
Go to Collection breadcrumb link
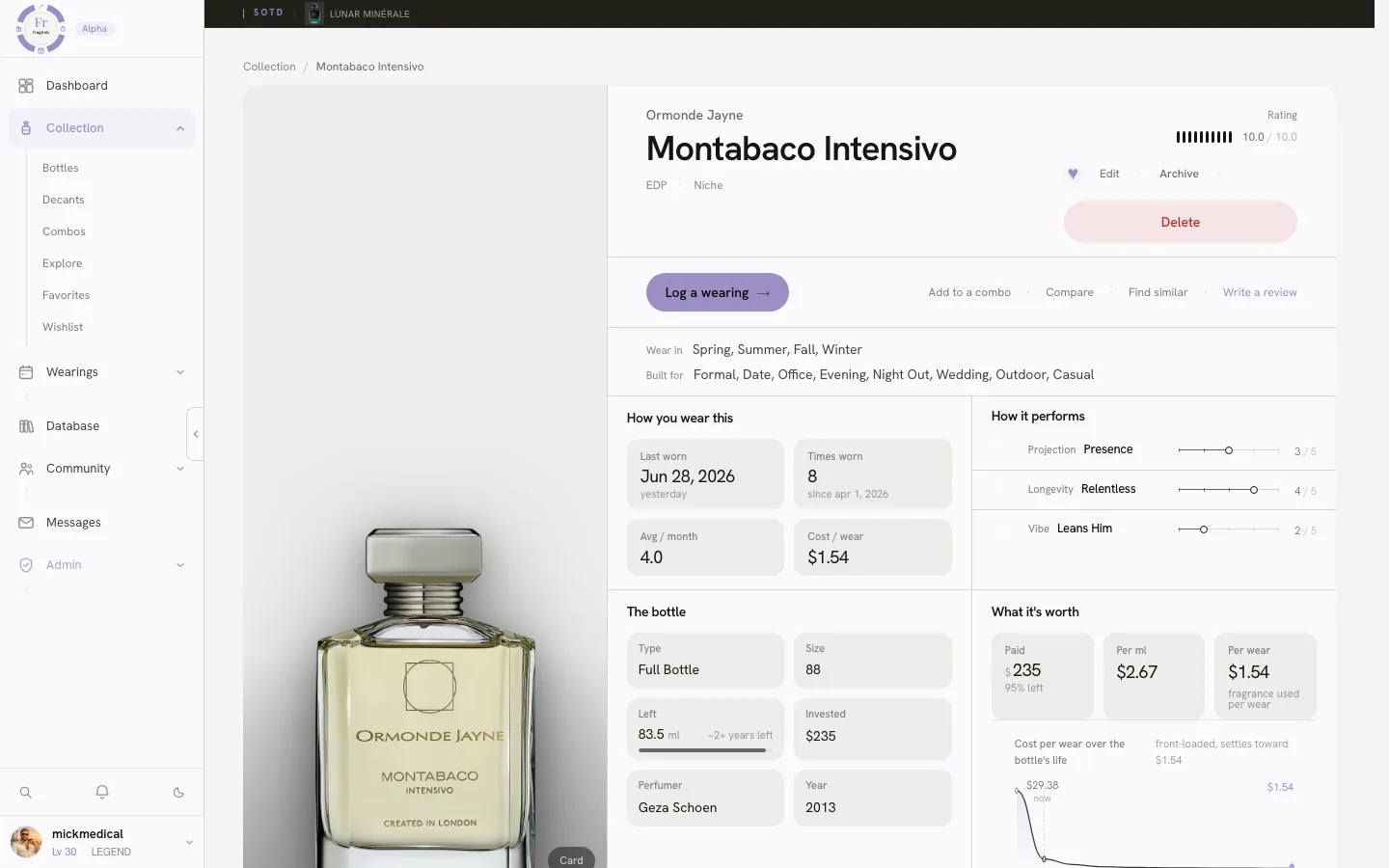(269, 67)
